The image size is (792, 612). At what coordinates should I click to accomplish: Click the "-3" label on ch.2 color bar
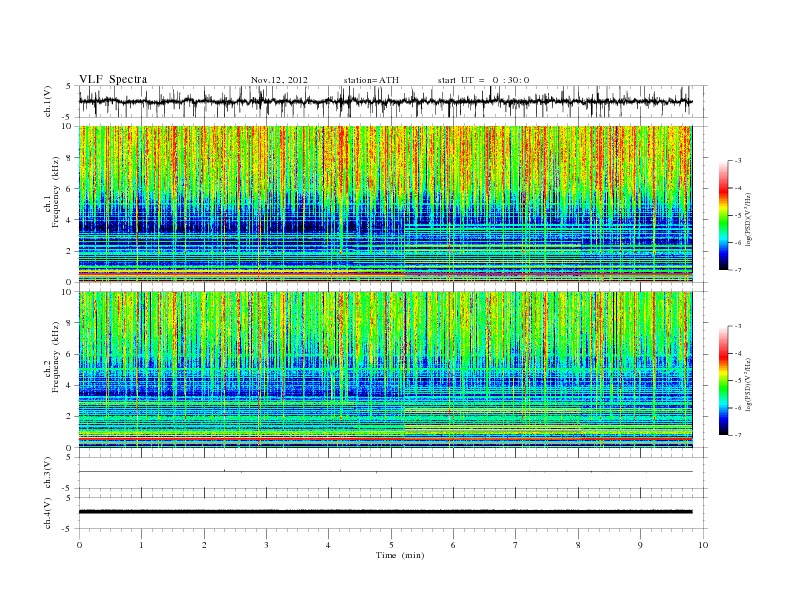[738, 326]
